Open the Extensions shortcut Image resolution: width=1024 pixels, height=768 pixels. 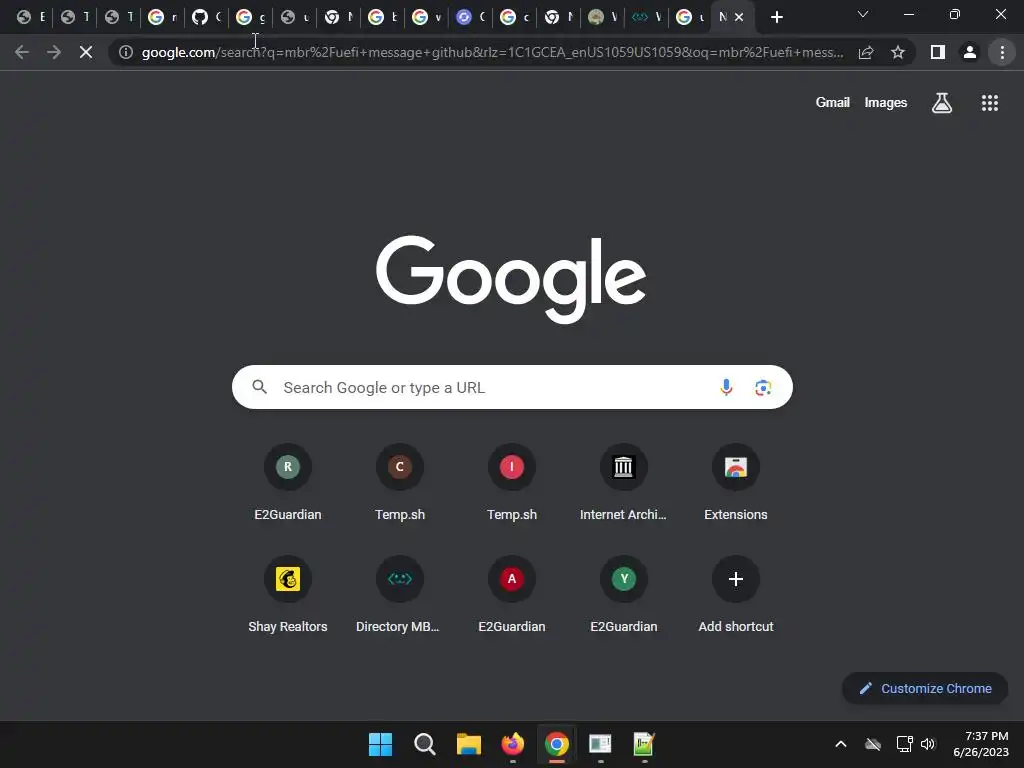pos(736,481)
